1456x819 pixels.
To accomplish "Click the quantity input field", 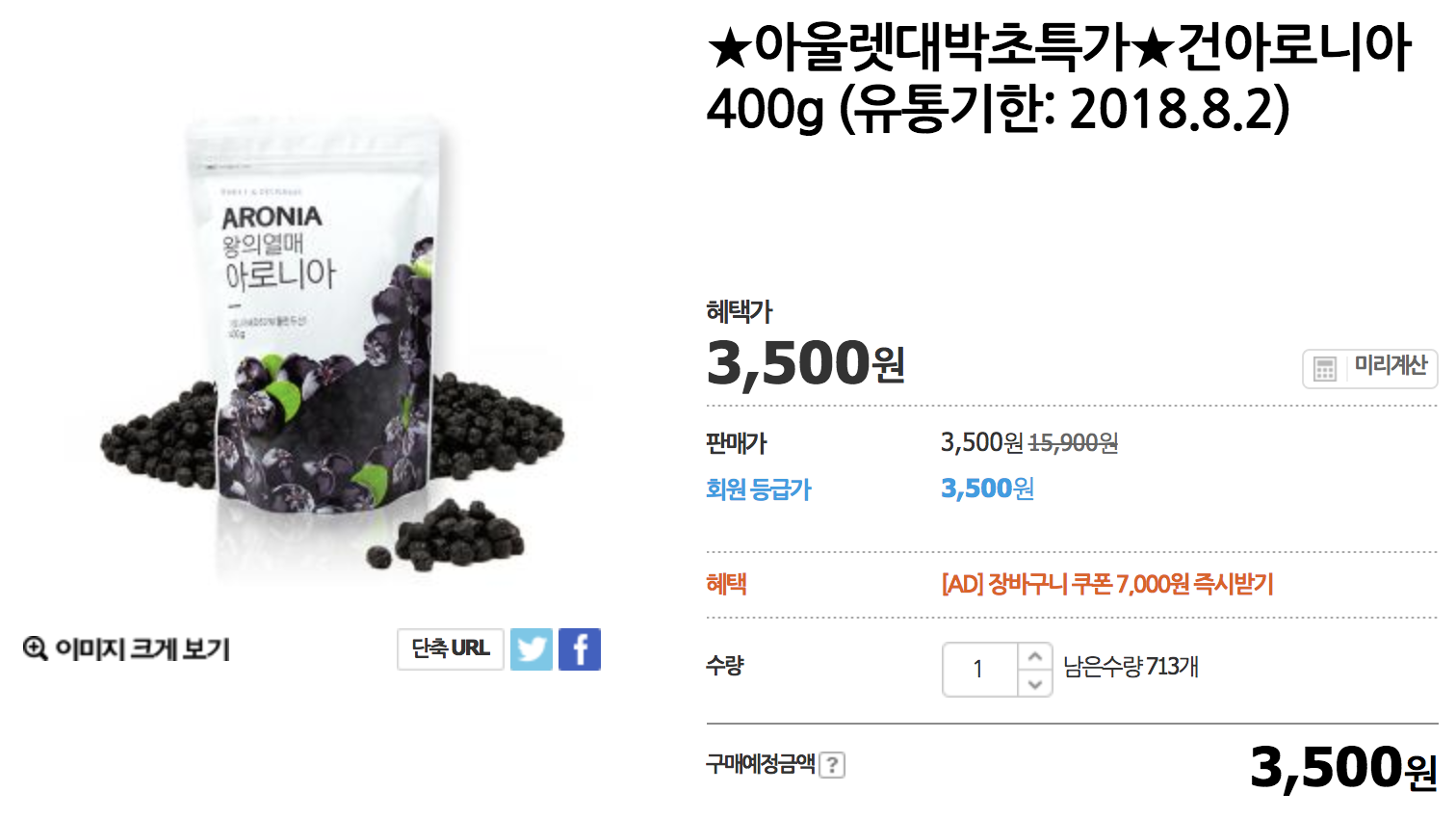I will click(979, 669).
